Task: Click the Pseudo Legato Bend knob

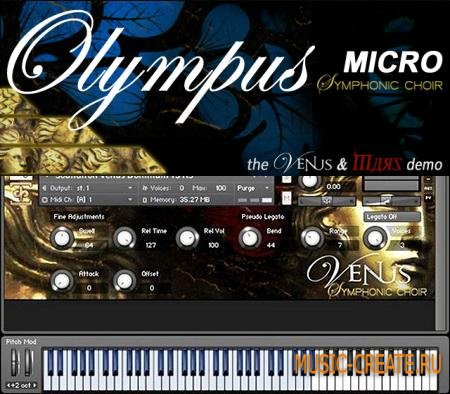Action: tap(250, 238)
